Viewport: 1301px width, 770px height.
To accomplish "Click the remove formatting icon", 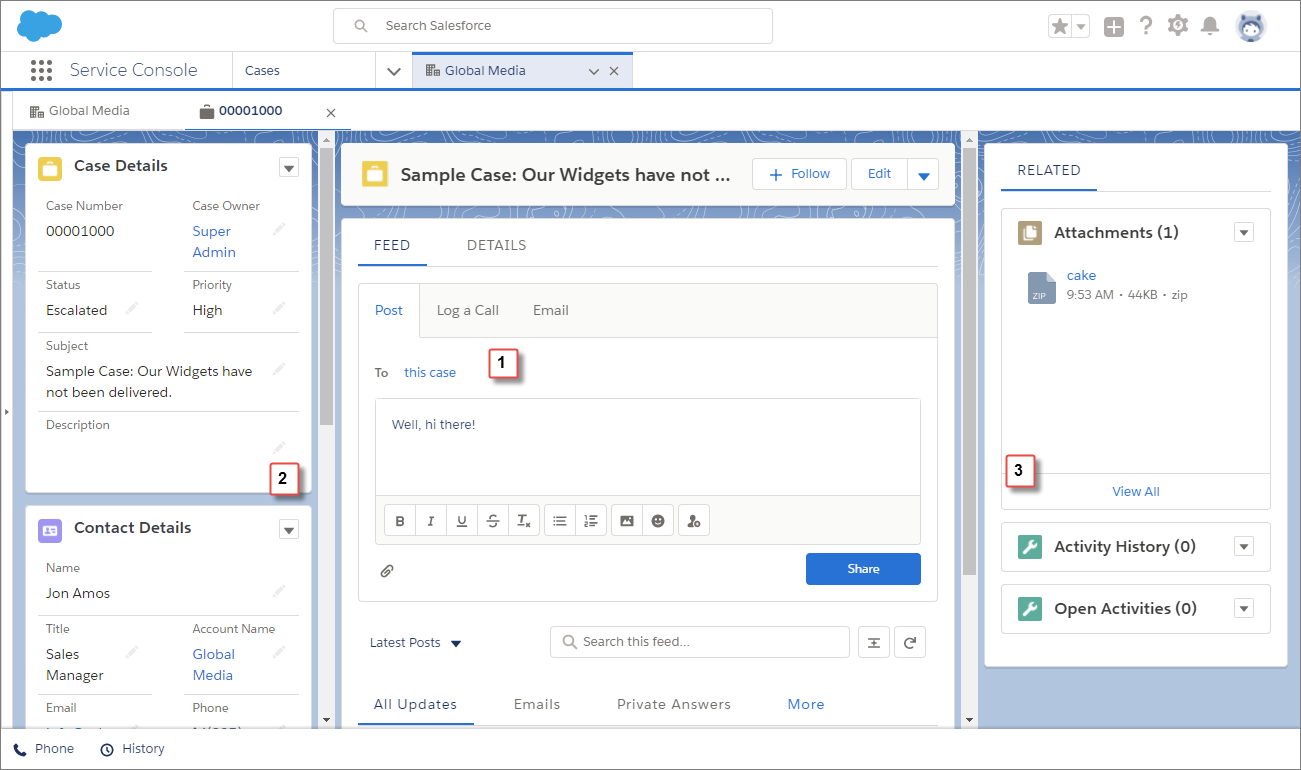I will pos(524,521).
